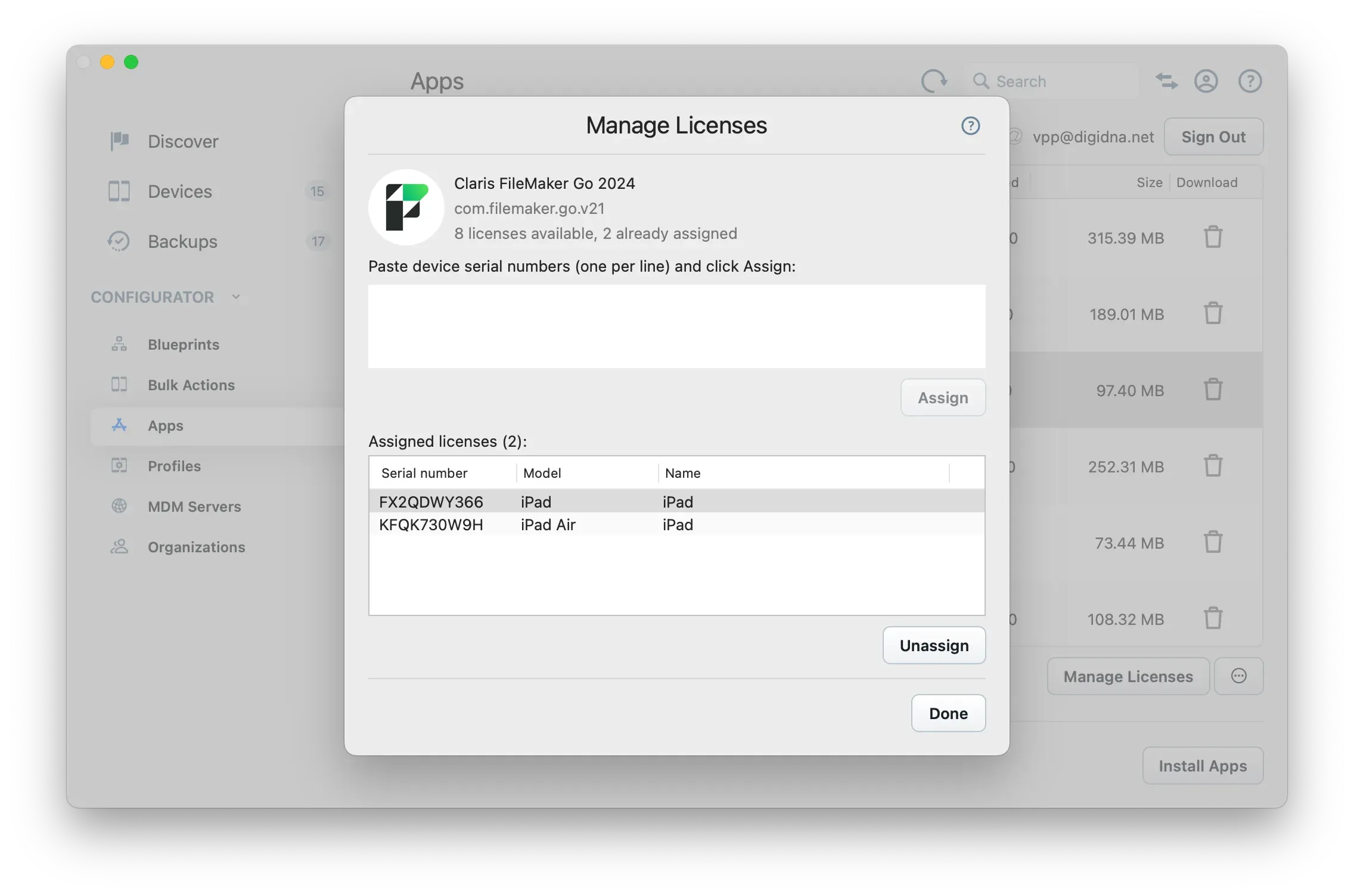Delete the 315.39 MB app via trash icon
Screen dimensions: 1354x896
tap(1214, 237)
